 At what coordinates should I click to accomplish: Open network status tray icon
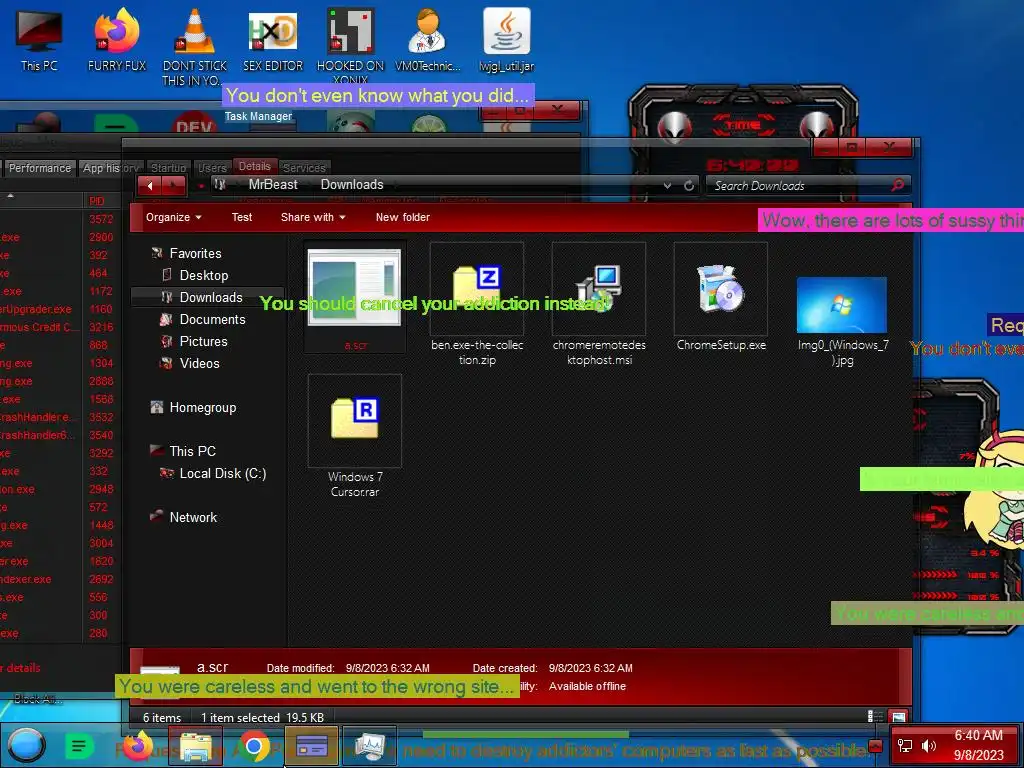904,746
